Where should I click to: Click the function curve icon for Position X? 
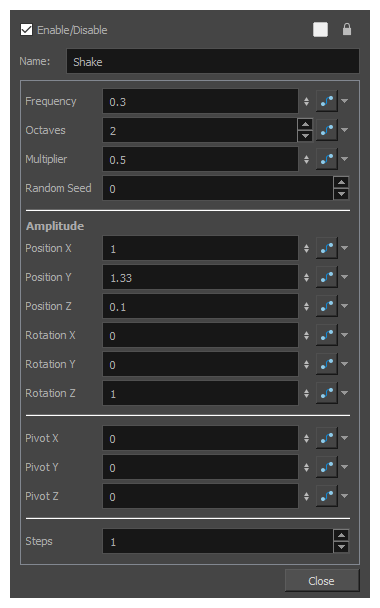click(x=326, y=248)
